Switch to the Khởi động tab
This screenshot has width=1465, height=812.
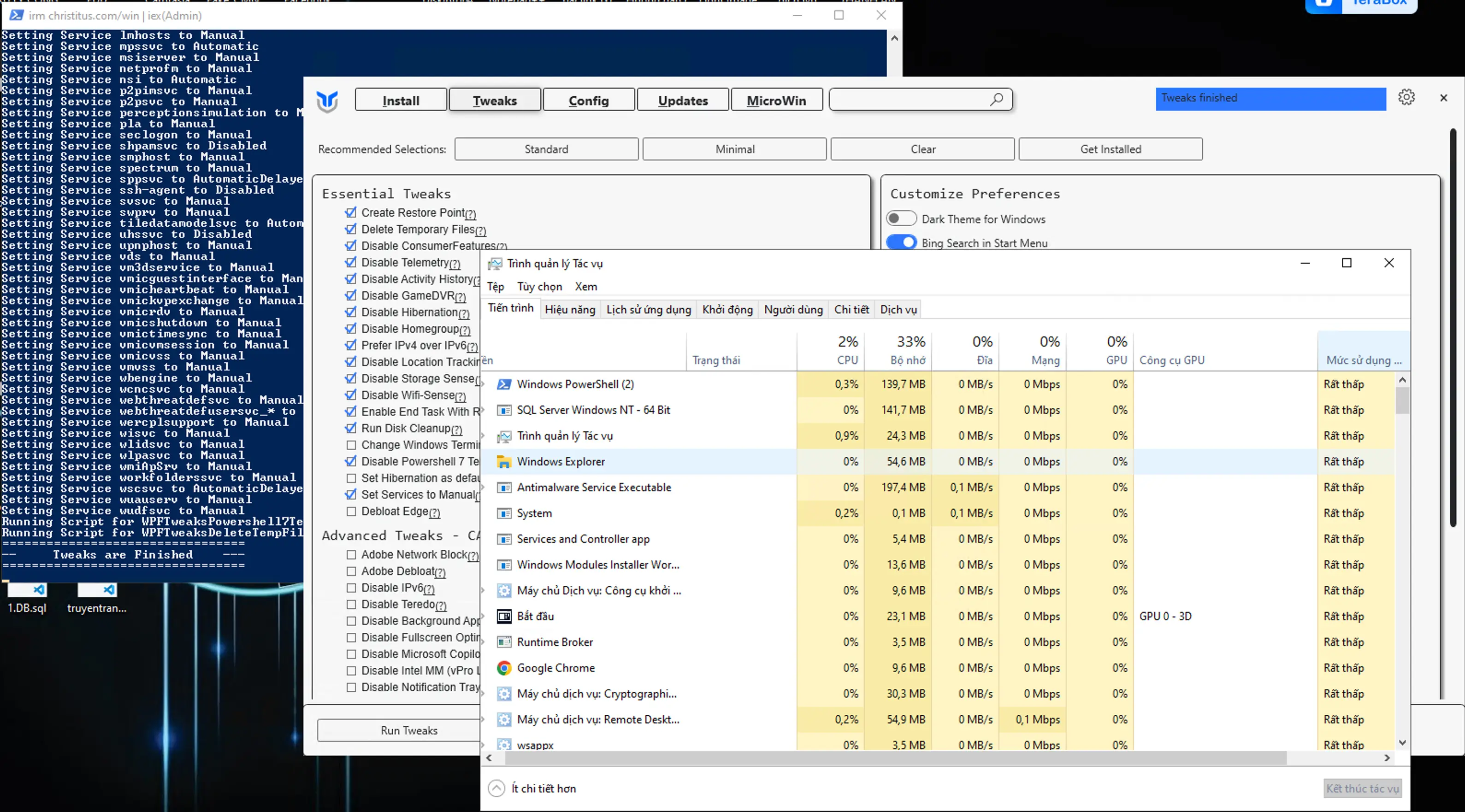[x=727, y=309]
